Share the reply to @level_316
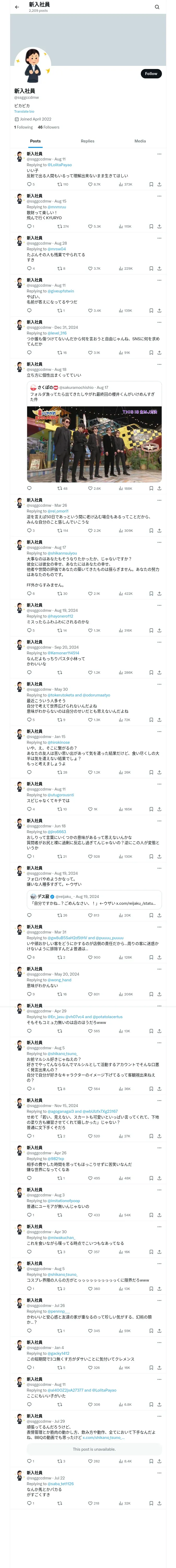This screenshot has height=1568, width=176. 159,353
